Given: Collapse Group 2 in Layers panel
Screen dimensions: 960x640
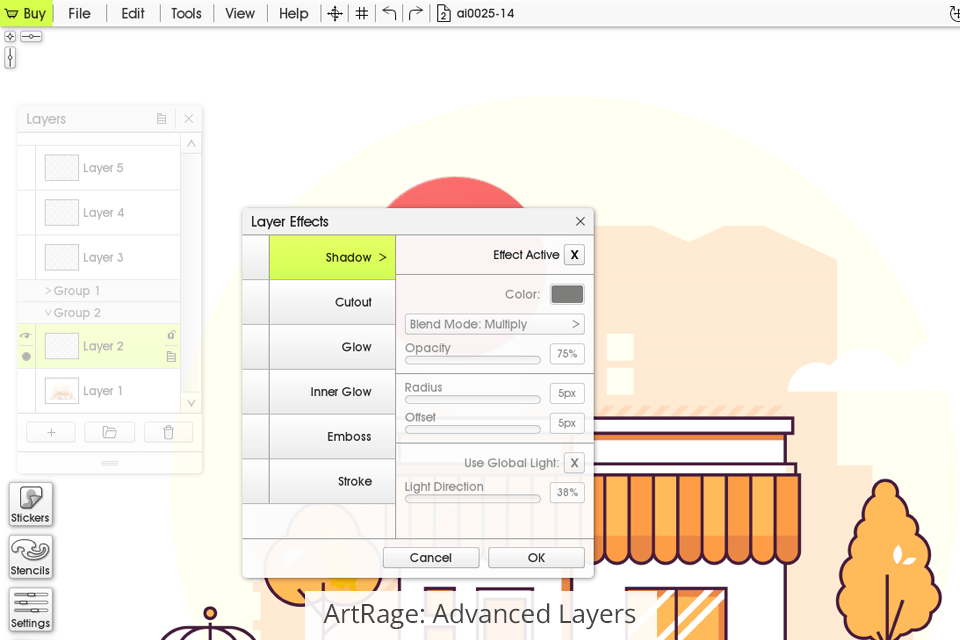Looking at the screenshot, I should (x=72, y=313).
